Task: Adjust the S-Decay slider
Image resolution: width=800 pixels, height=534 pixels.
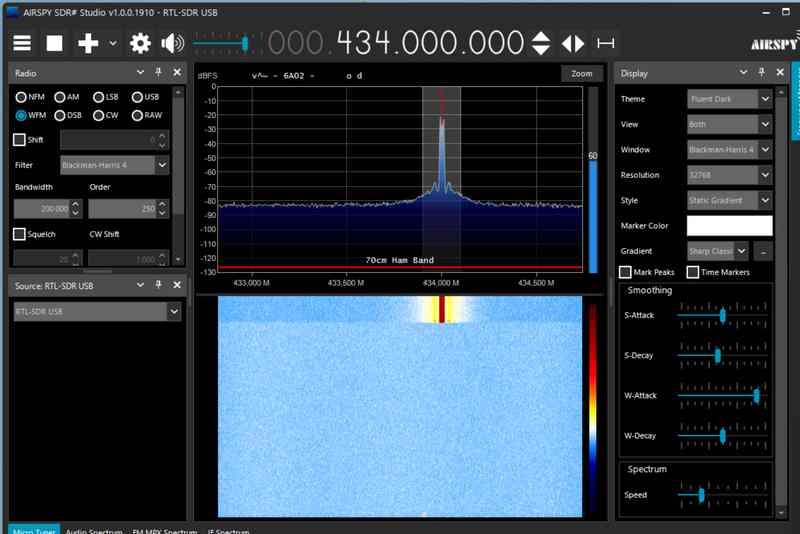Action: coord(722,355)
